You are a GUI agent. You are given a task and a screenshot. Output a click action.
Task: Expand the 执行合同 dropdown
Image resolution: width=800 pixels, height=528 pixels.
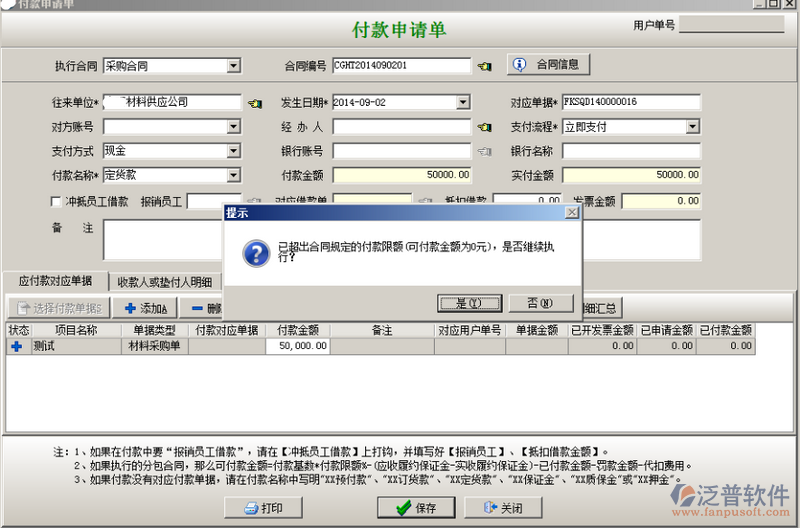(x=234, y=66)
